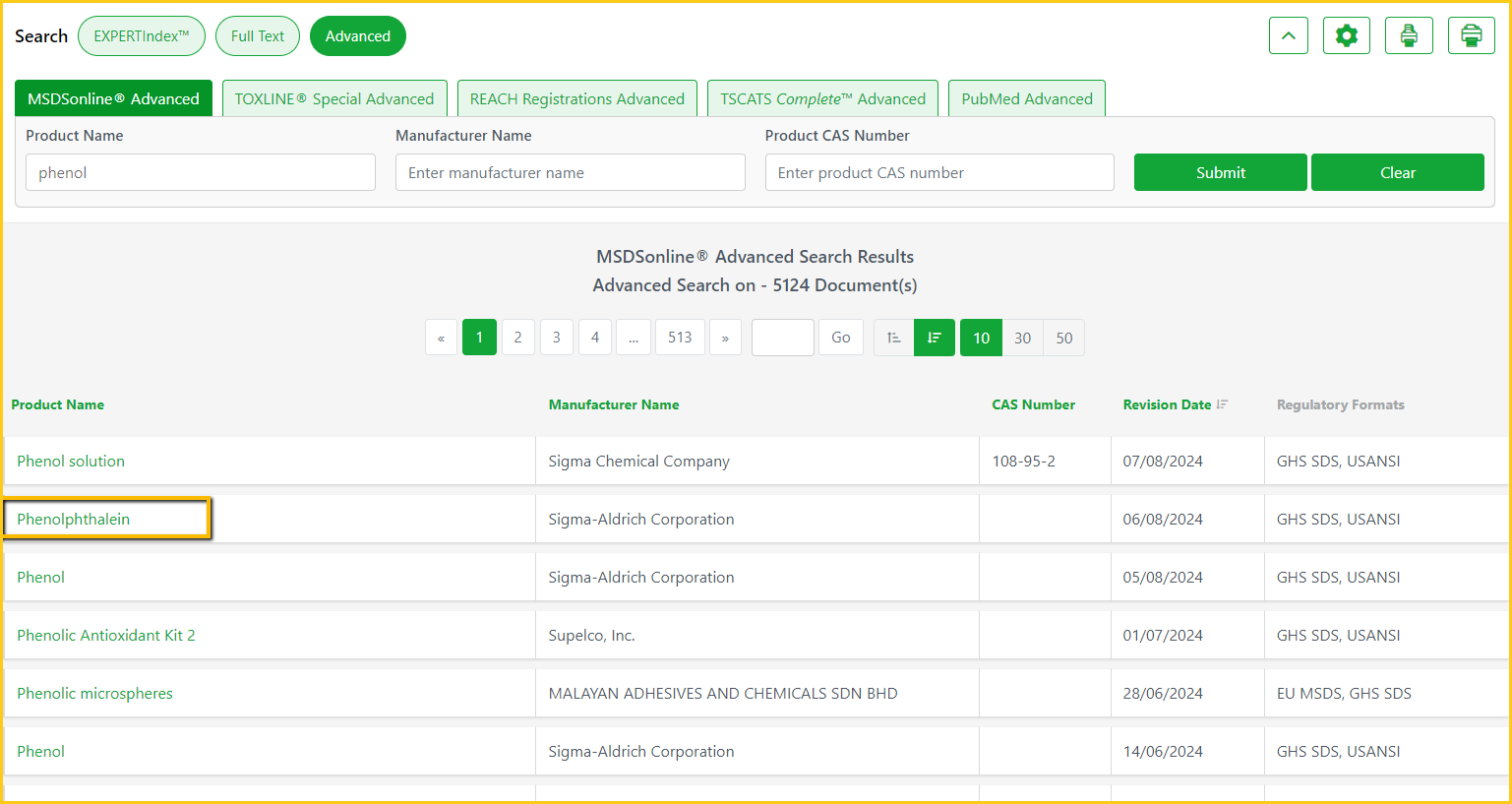Sort results in ascending order
The image size is (1512, 804).
893,338
